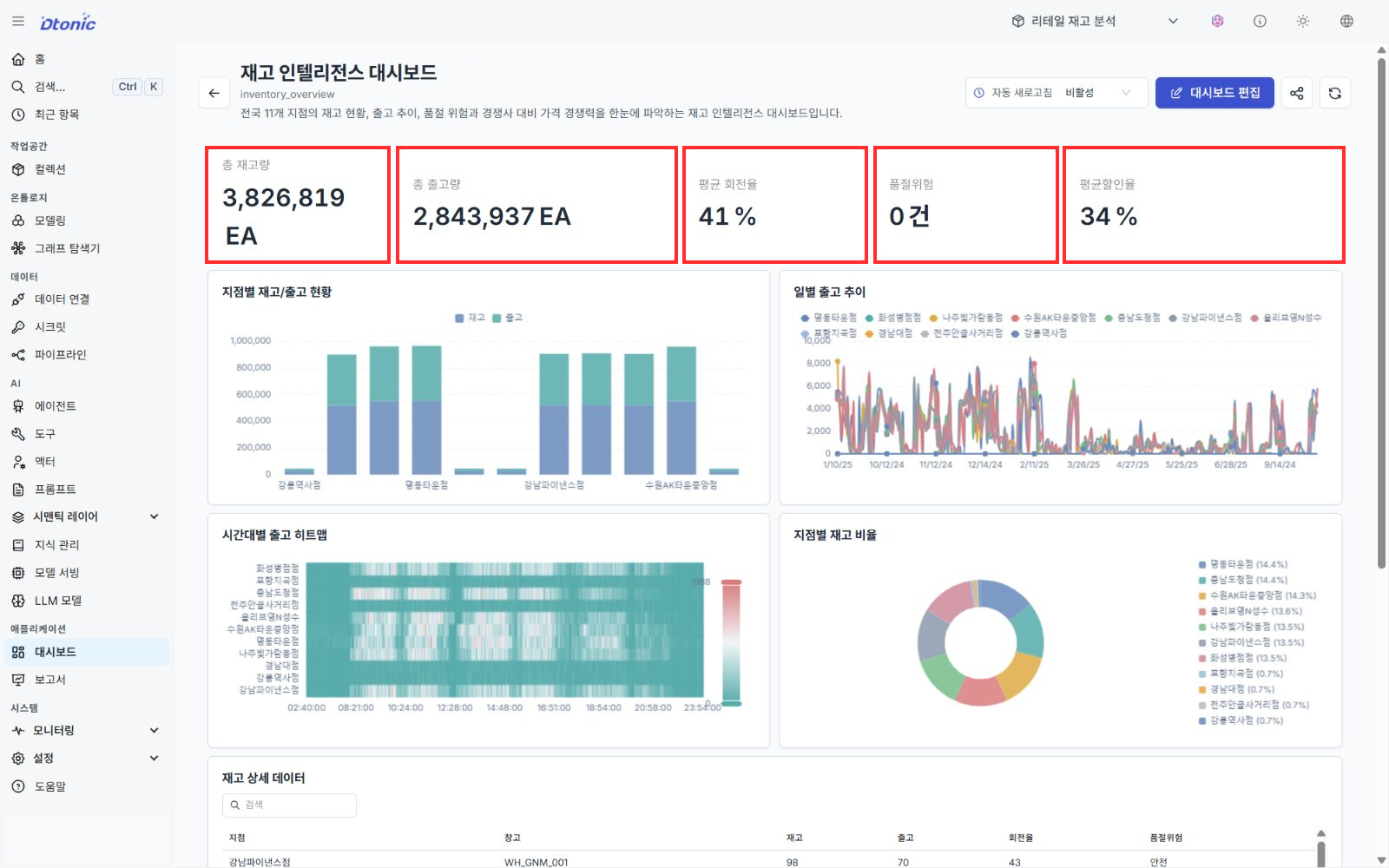This screenshot has height=868, width=1389.
Task: Open the 리테일 재고 분석 workspace dropdown
Action: (x=1096, y=21)
